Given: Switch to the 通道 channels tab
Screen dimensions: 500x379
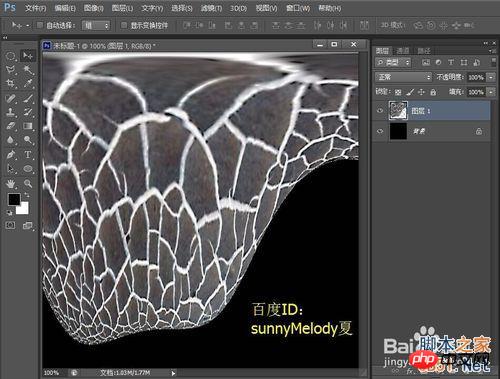Looking at the screenshot, I should (x=403, y=51).
